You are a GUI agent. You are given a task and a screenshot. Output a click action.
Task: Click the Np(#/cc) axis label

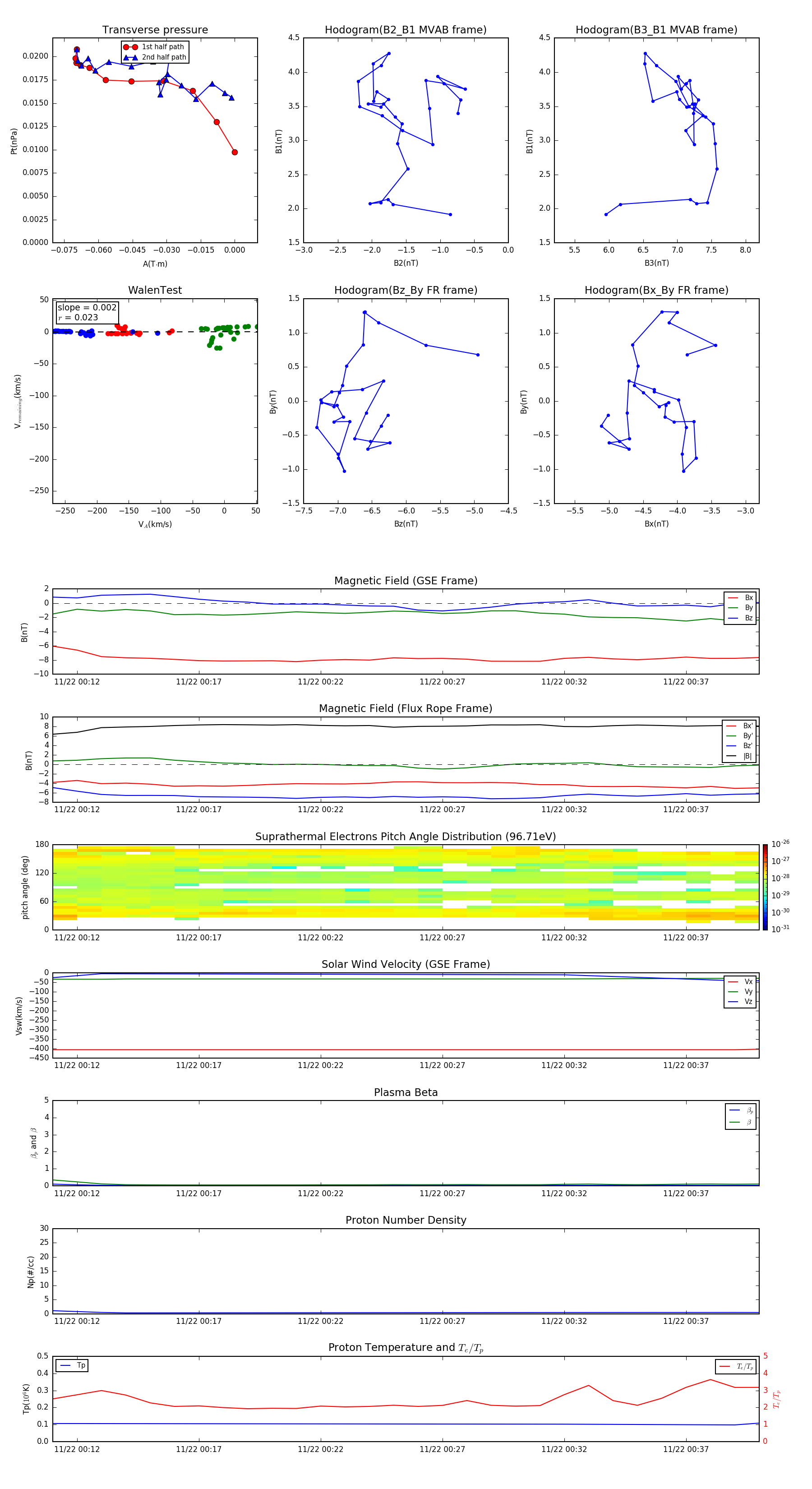[31, 1272]
